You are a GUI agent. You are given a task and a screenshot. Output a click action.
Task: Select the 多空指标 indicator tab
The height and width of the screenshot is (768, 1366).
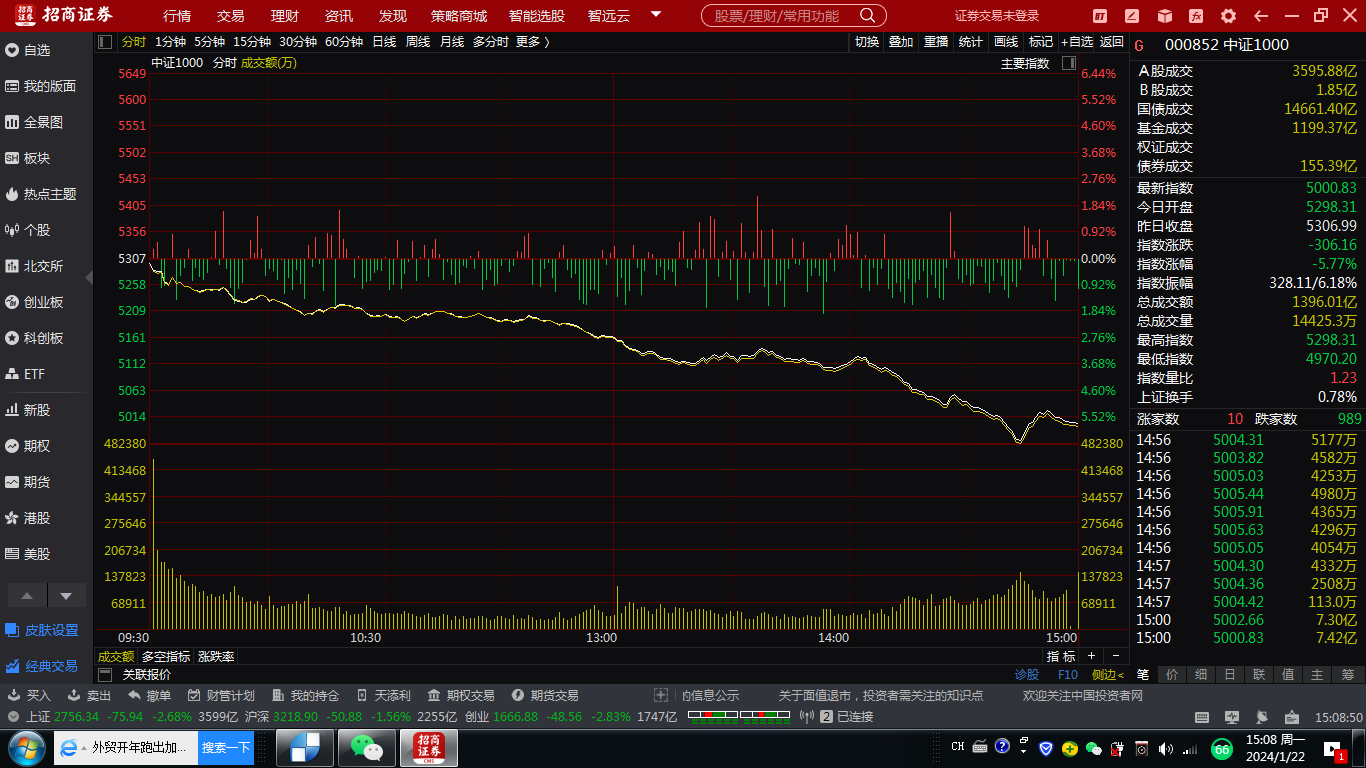pyautogui.click(x=166, y=657)
